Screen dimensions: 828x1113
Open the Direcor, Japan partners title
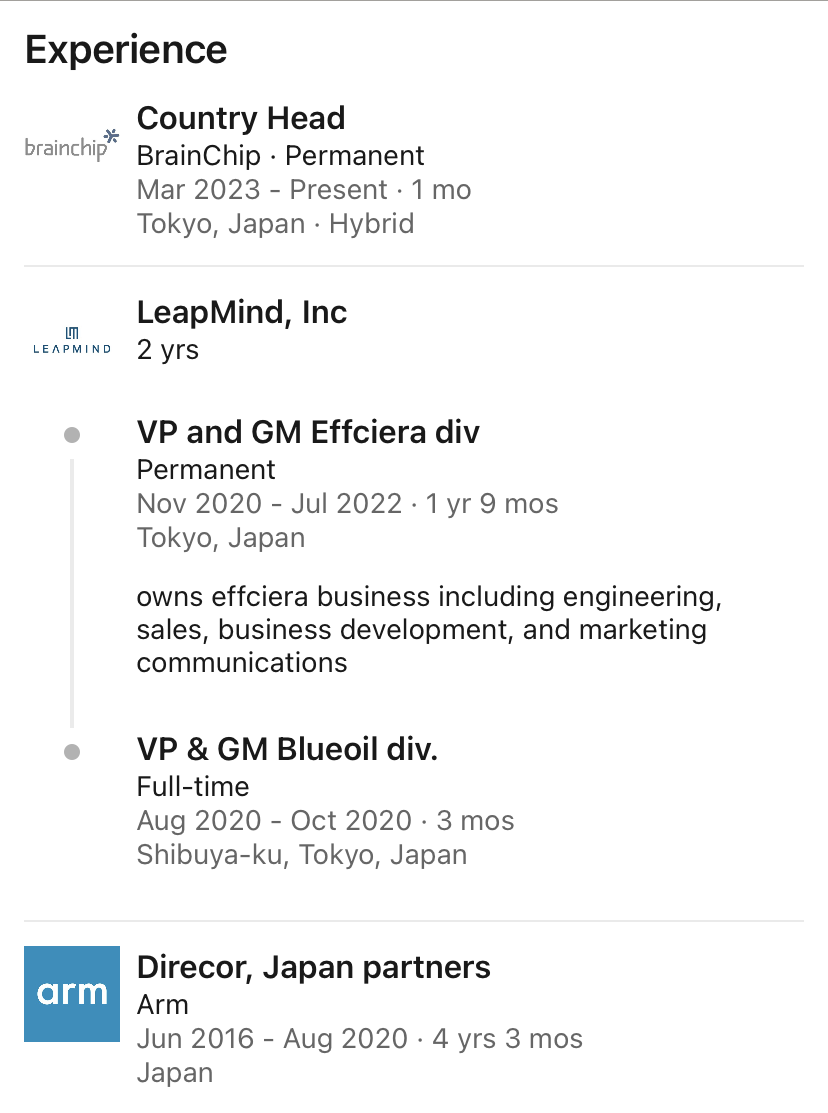(313, 967)
